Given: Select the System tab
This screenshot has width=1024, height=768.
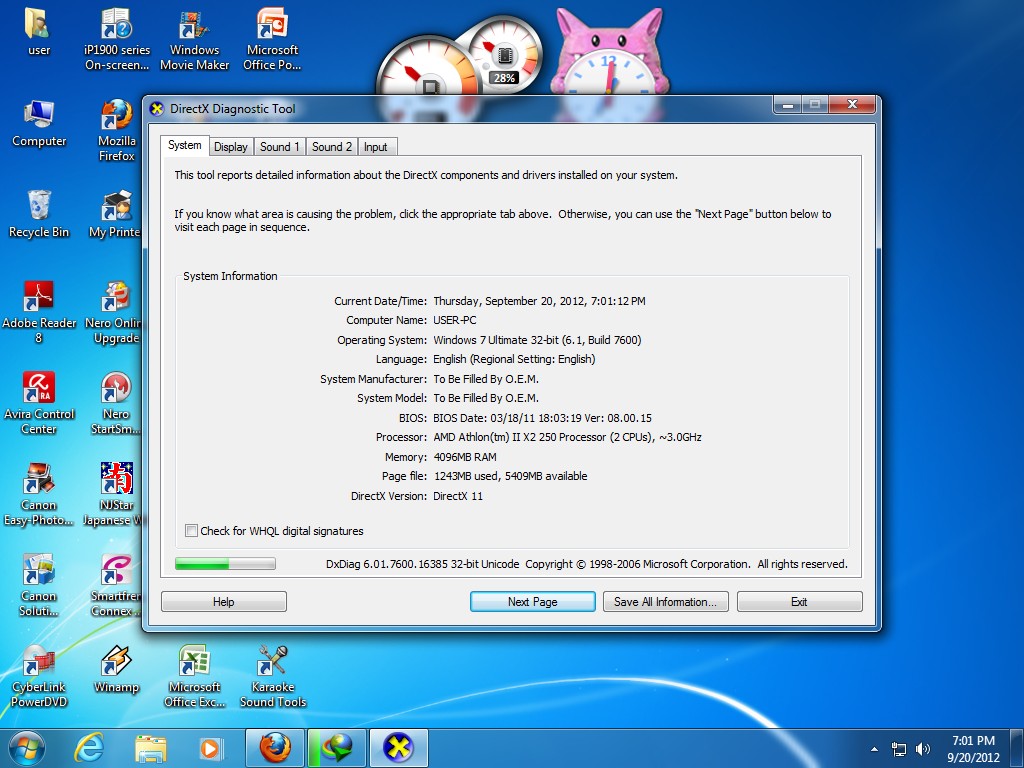Looking at the screenshot, I should point(184,145).
